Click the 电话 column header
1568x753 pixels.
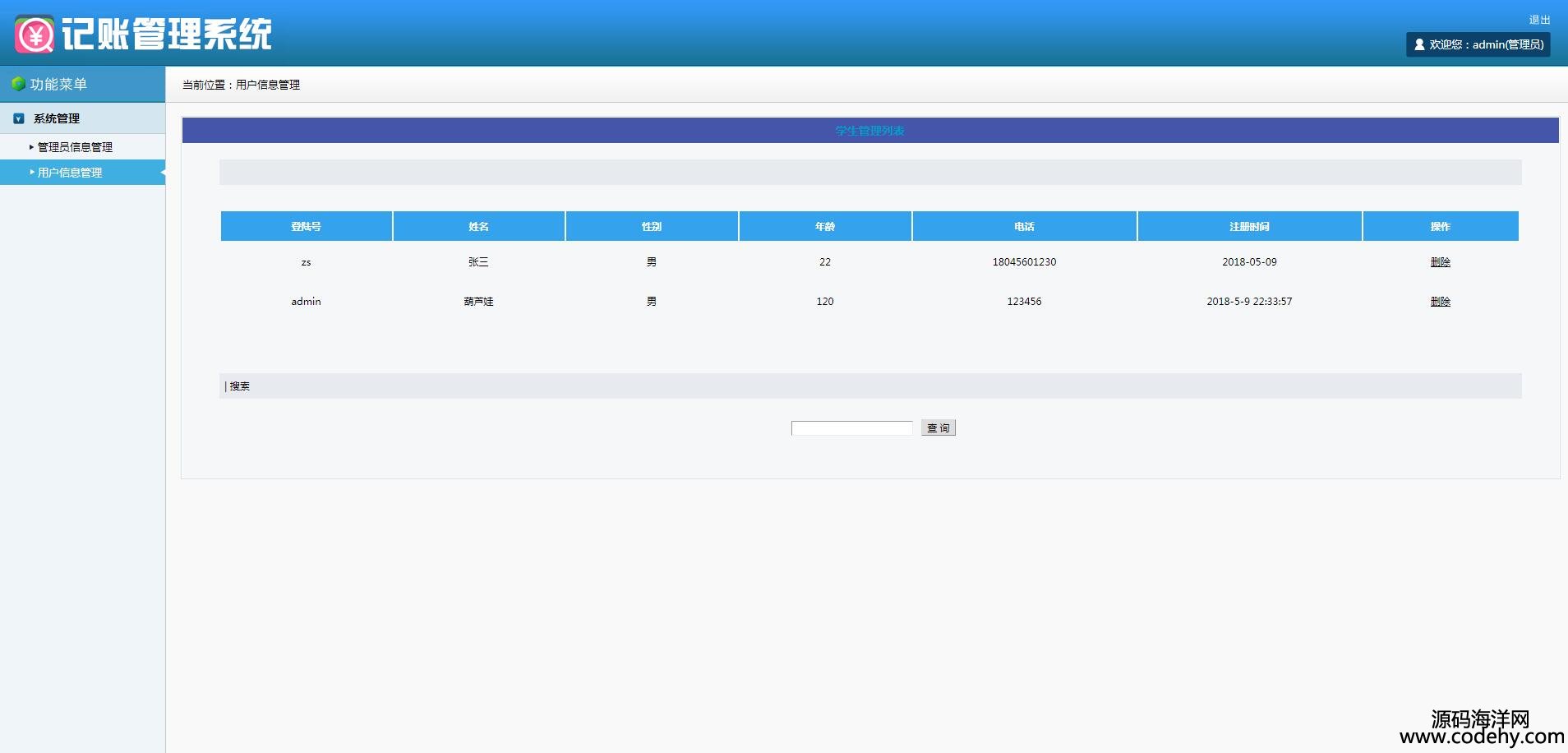(1024, 226)
